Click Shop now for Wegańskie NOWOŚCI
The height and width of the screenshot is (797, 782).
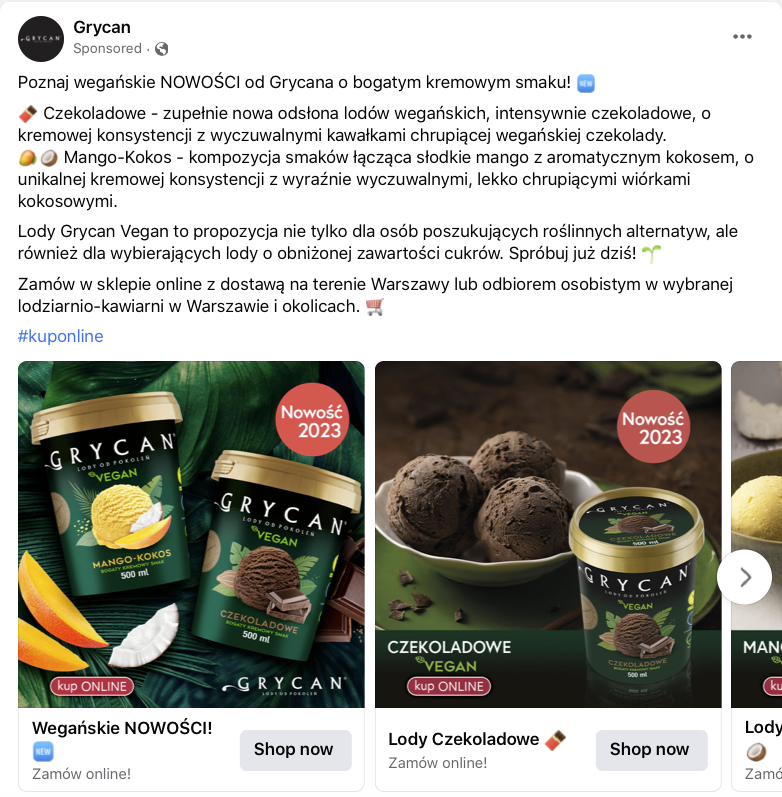295,750
